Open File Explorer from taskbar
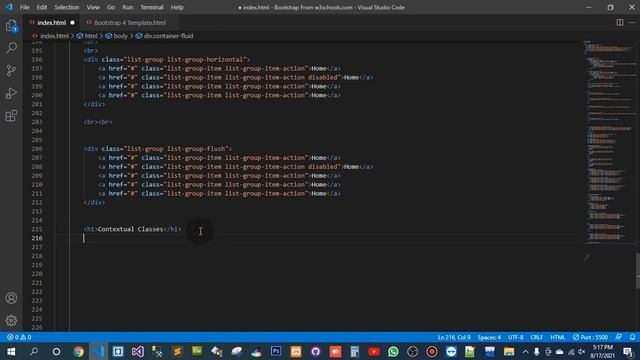 509,351
